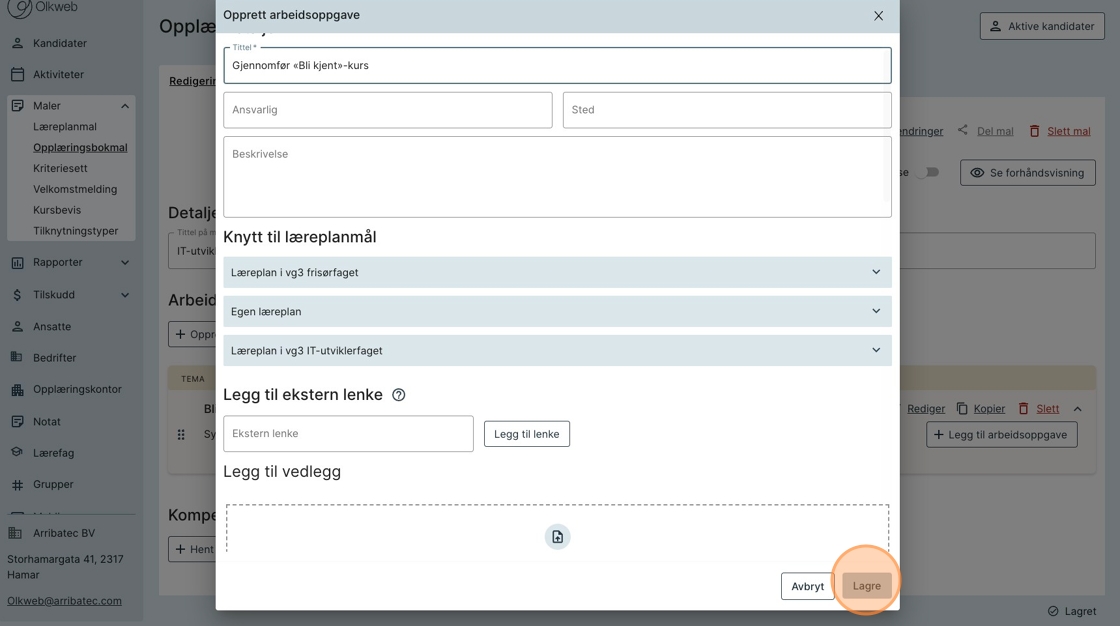The width and height of the screenshot is (1120, 626).
Task: Click the Legg til arbeidsoppgave button
Action: 1001,434
